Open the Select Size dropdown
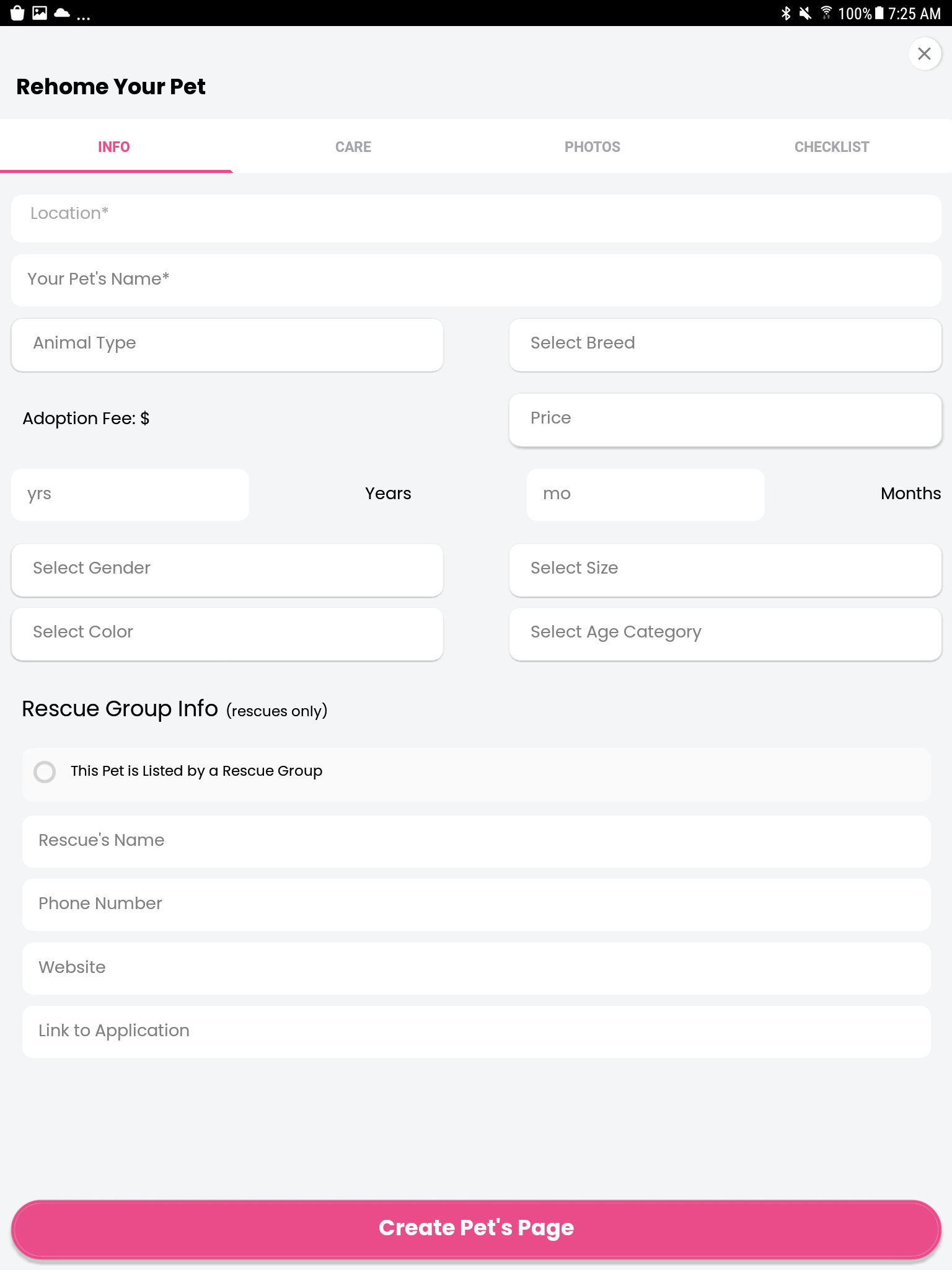Screen dimensions: 952x1270 pos(725,569)
